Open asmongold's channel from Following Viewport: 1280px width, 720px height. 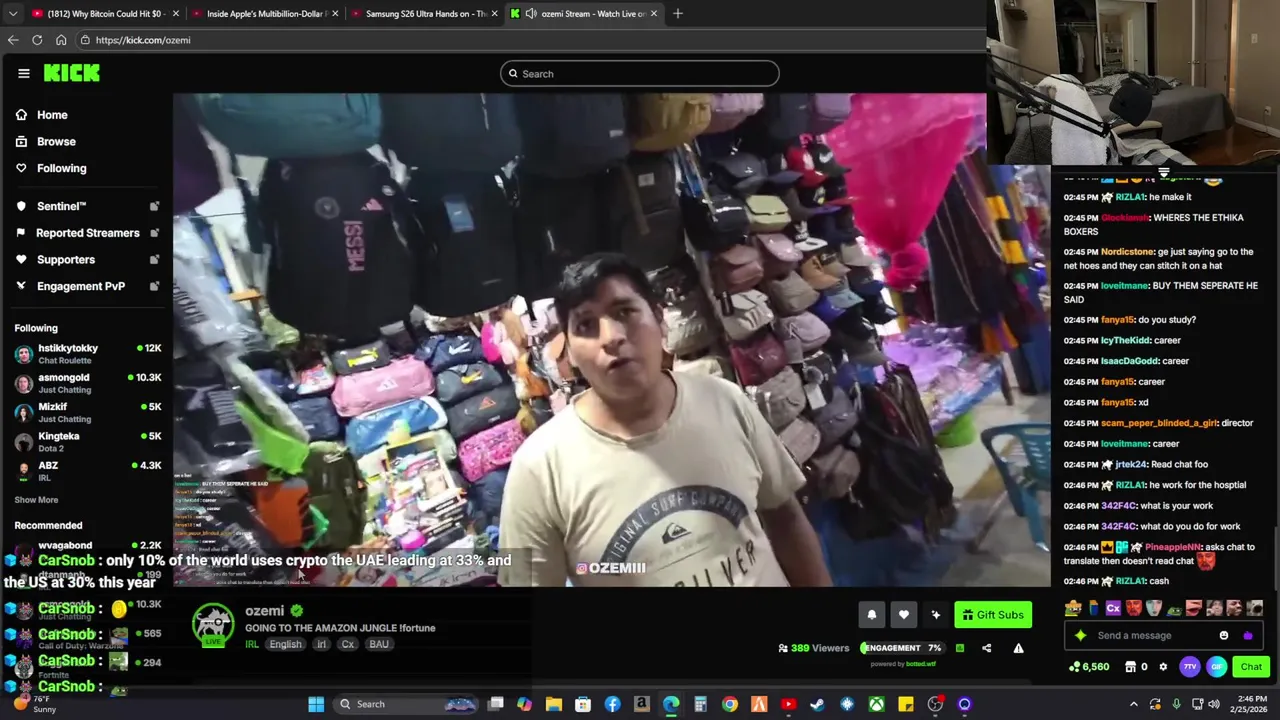coord(88,383)
